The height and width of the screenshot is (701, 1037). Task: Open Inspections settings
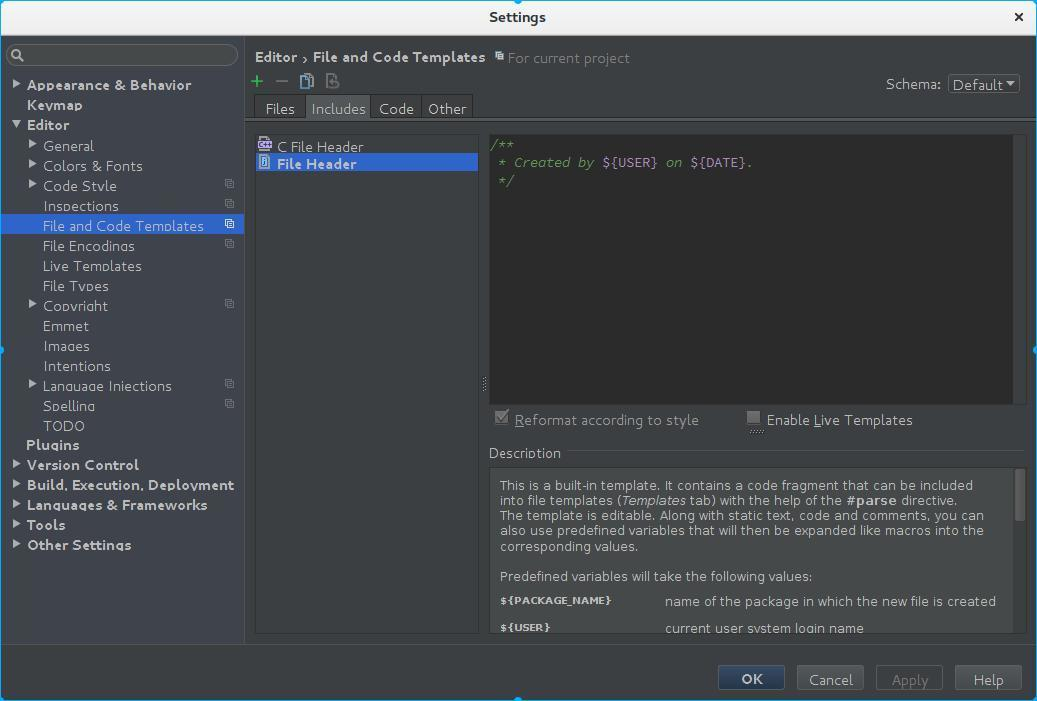pos(81,206)
